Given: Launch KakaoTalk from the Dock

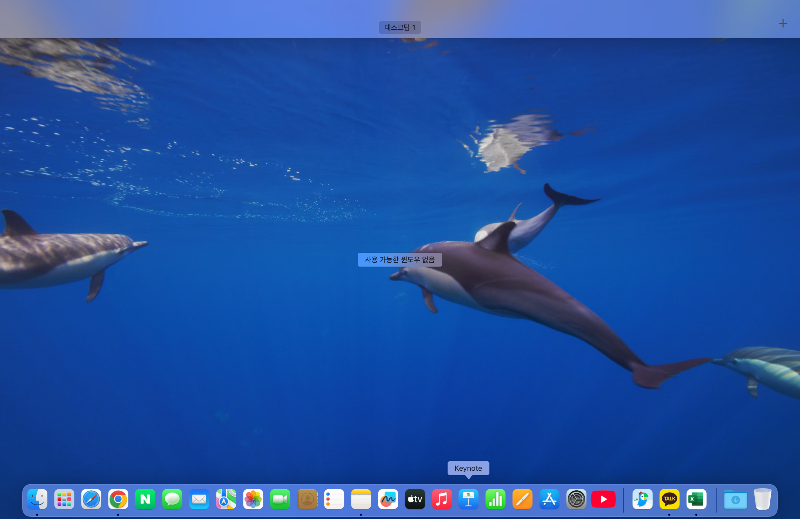Looking at the screenshot, I should coord(669,499).
